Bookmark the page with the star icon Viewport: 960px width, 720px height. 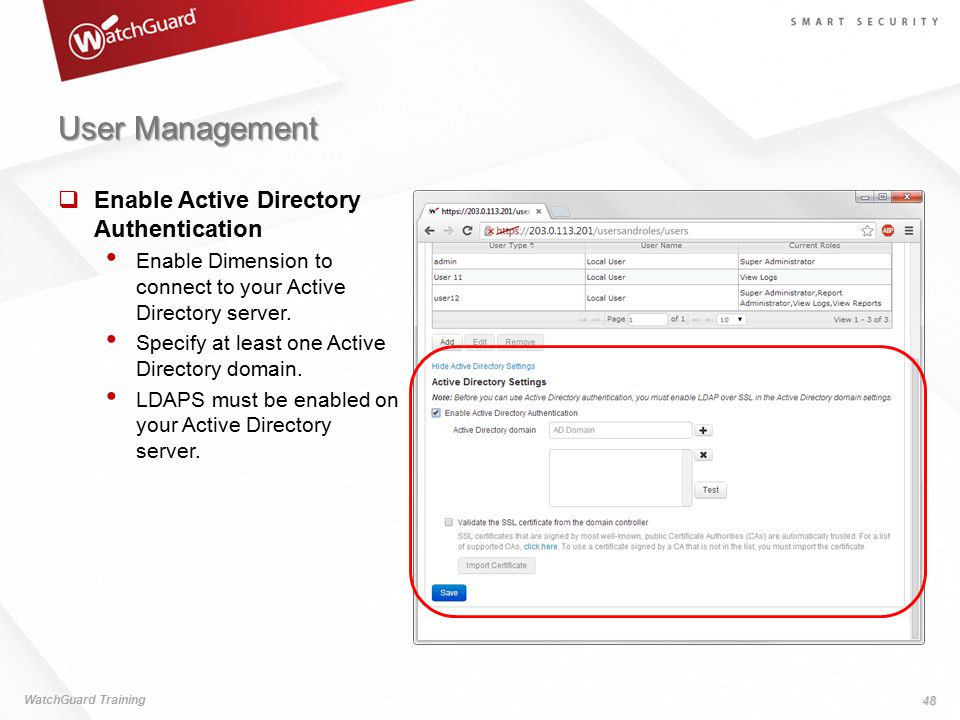[867, 231]
